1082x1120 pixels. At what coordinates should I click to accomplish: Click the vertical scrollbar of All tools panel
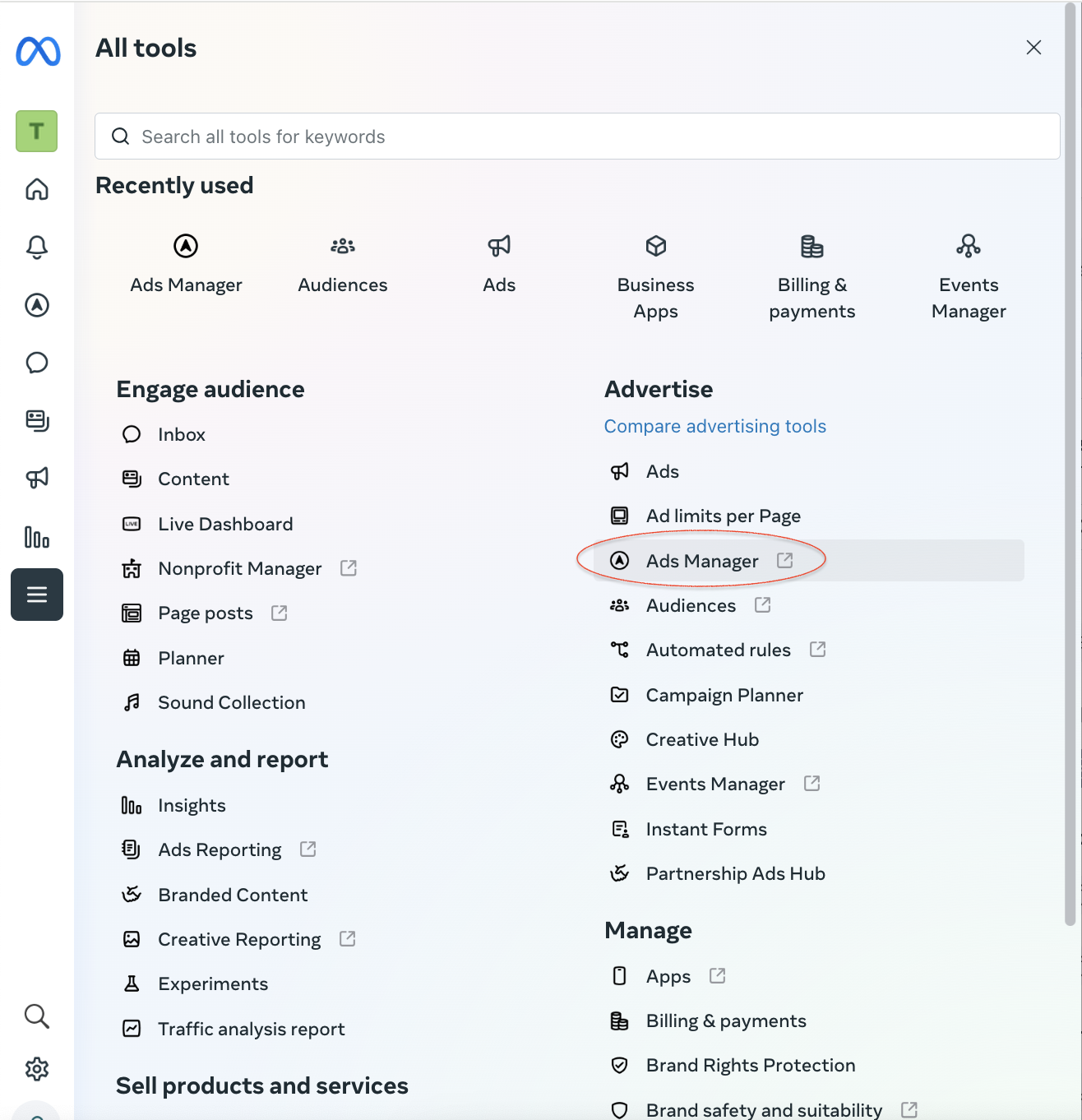[x=1070, y=465]
